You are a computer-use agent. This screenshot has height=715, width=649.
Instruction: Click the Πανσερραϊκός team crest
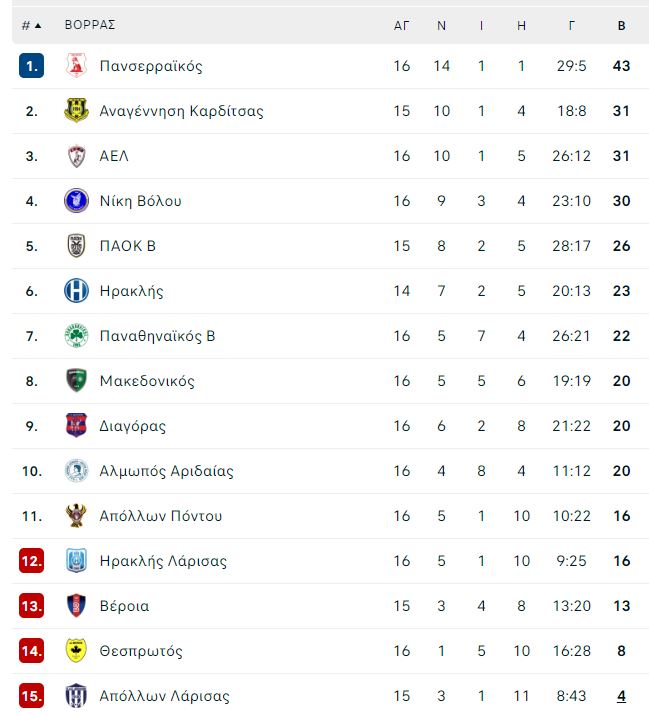76,66
